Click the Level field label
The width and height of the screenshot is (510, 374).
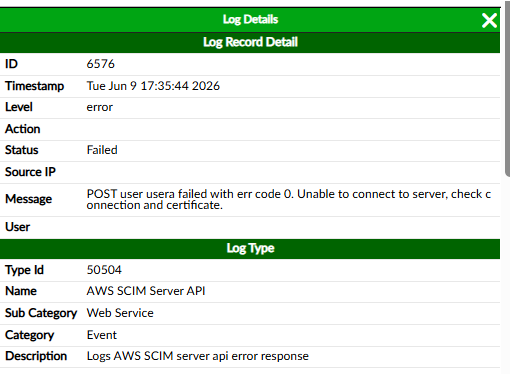[x=19, y=107]
